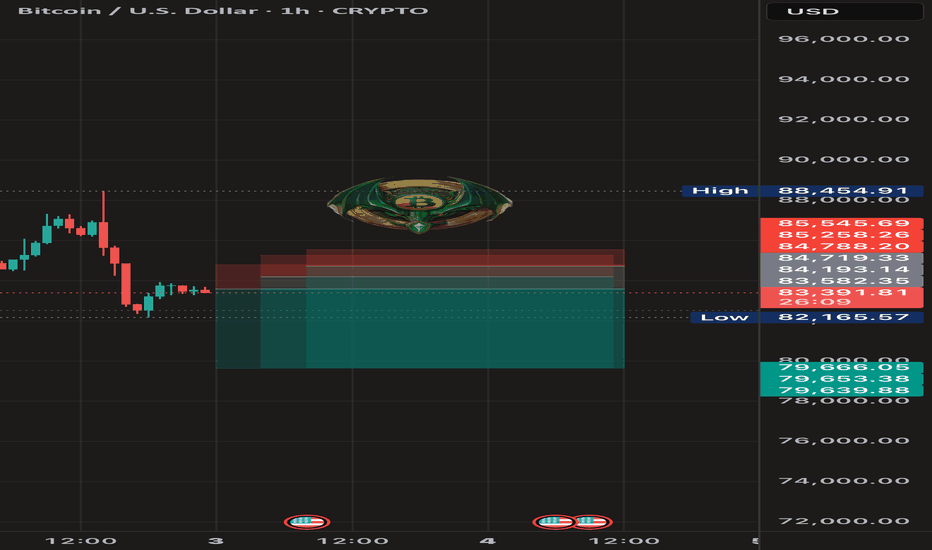Image resolution: width=932 pixels, height=550 pixels.
Task: Click the 96,000.00 price scale value
Action: click(x=844, y=39)
